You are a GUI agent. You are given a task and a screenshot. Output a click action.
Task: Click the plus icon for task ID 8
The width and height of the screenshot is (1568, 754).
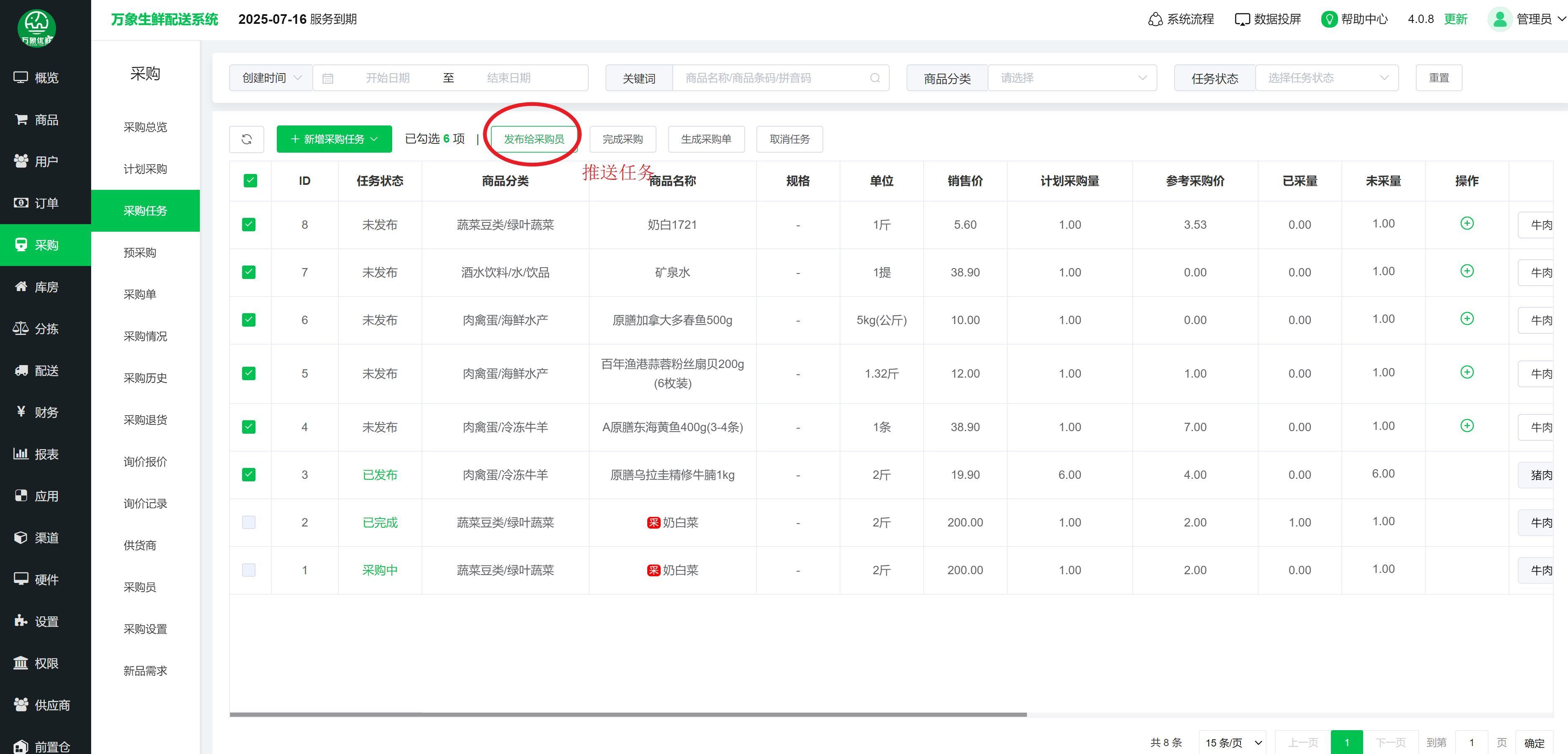tap(1467, 223)
